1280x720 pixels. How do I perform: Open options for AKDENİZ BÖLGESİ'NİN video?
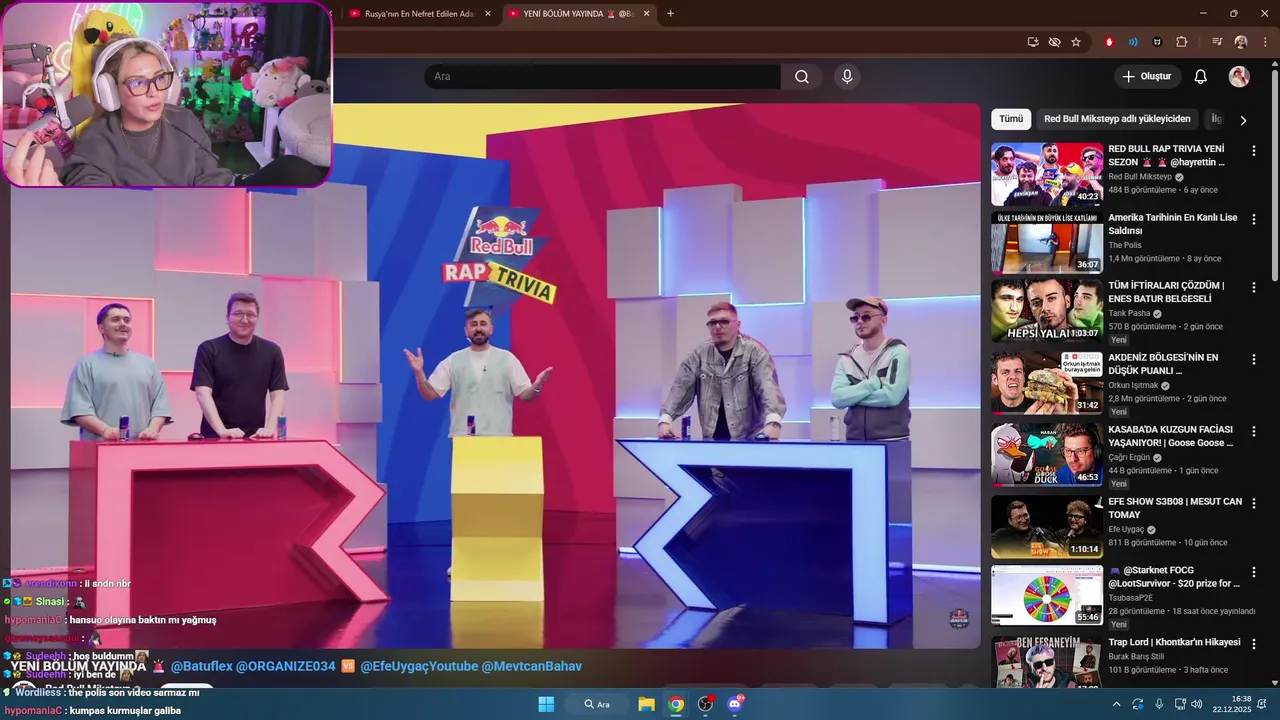[x=1254, y=360]
